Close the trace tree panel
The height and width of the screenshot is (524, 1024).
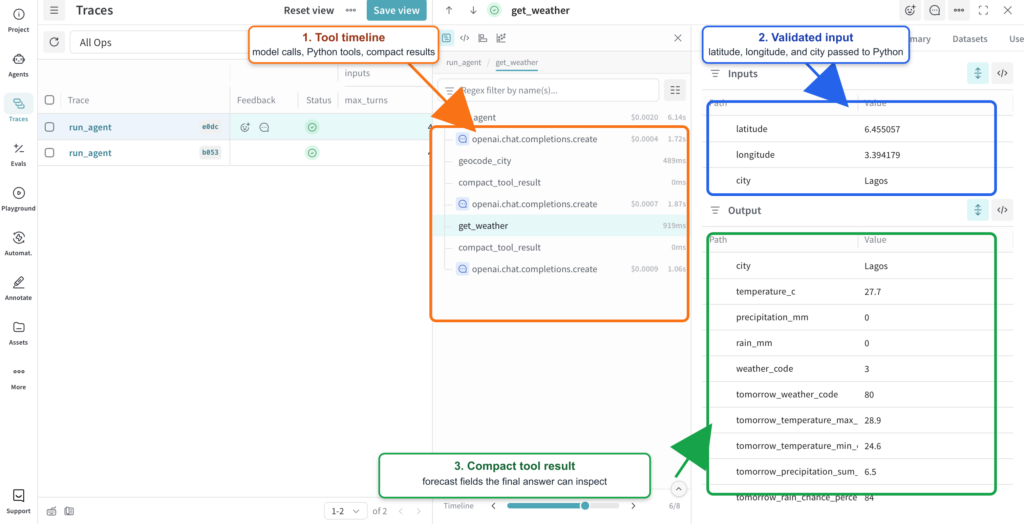[x=678, y=38]
